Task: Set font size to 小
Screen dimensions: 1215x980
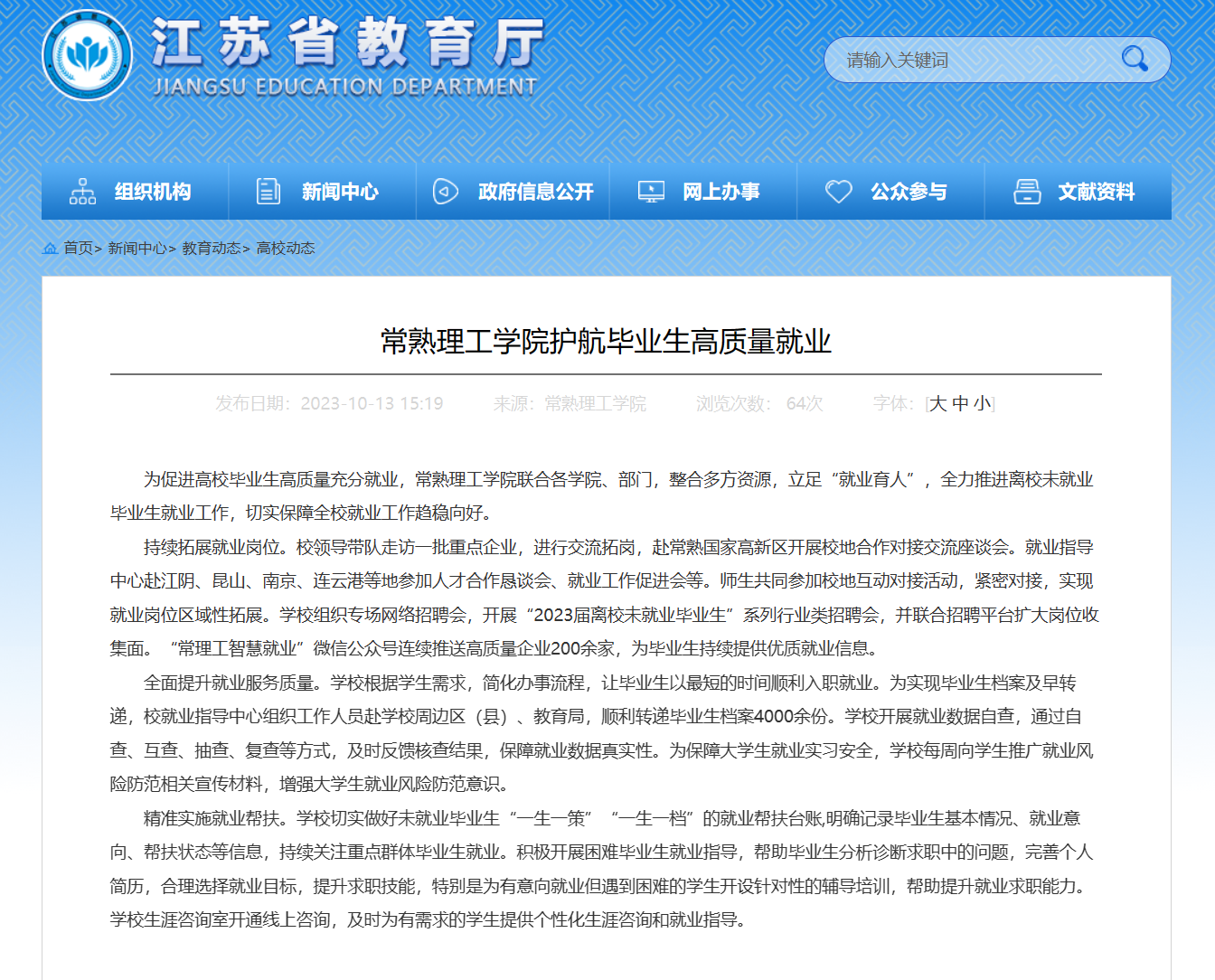Action: pyautogui.click(x=982, y=403)
